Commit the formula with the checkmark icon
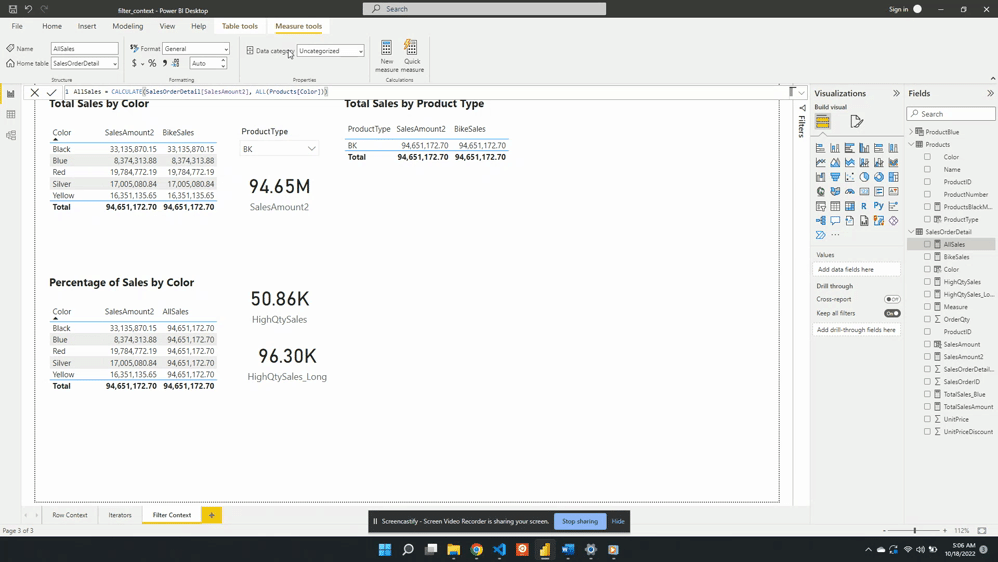Viewport: 998px width, 562px height. point(51,92)
